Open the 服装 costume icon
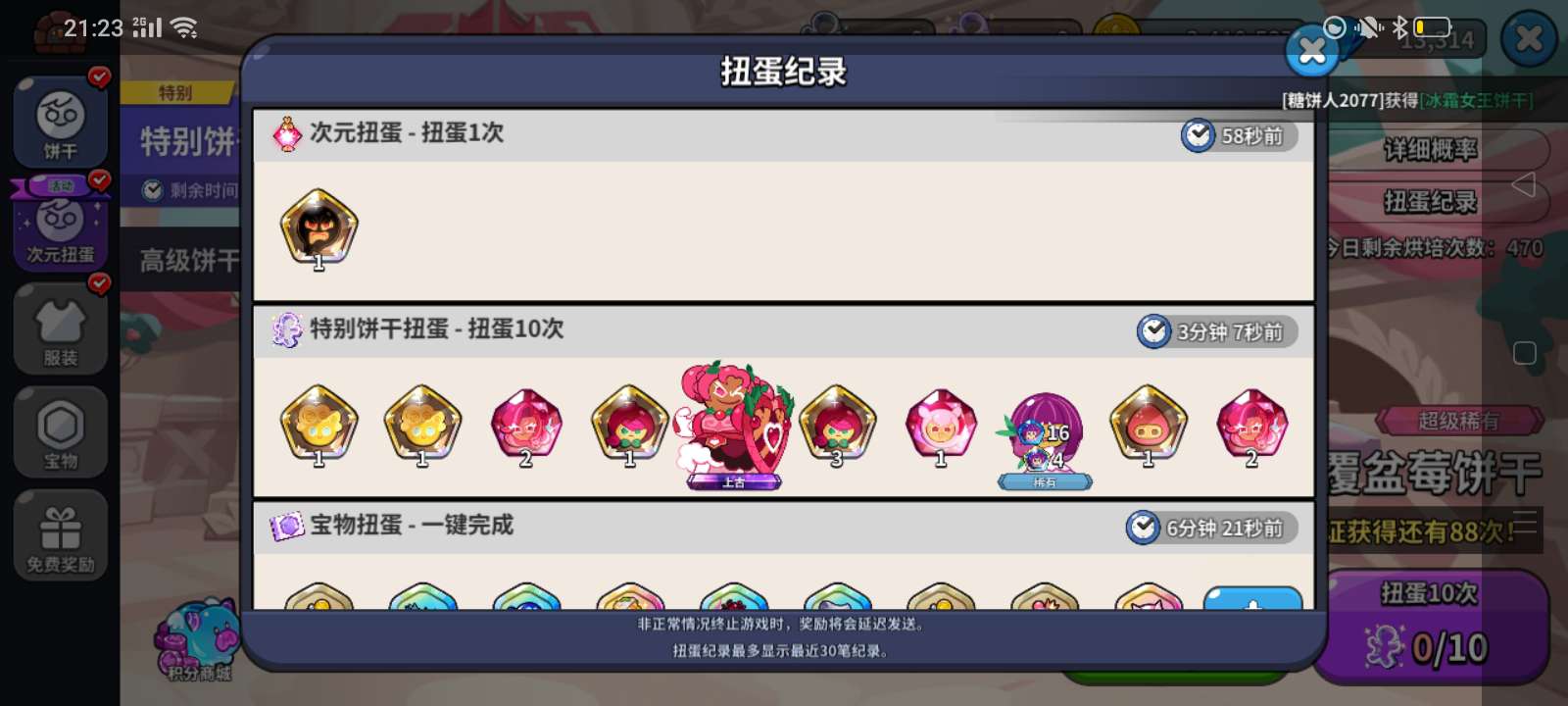 (x=61, y=329)
